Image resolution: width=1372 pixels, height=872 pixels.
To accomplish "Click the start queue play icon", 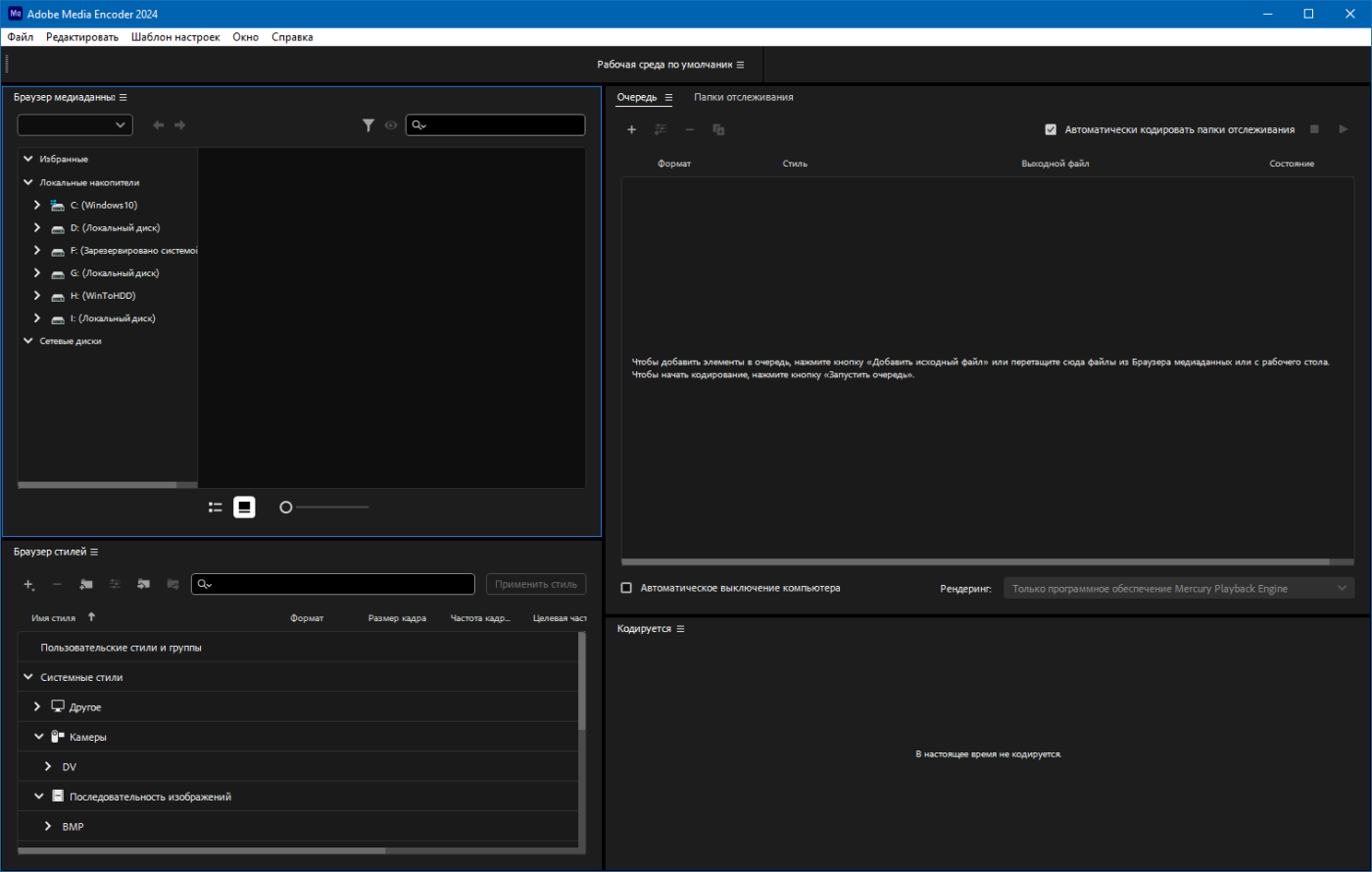I will (1344, 129).
